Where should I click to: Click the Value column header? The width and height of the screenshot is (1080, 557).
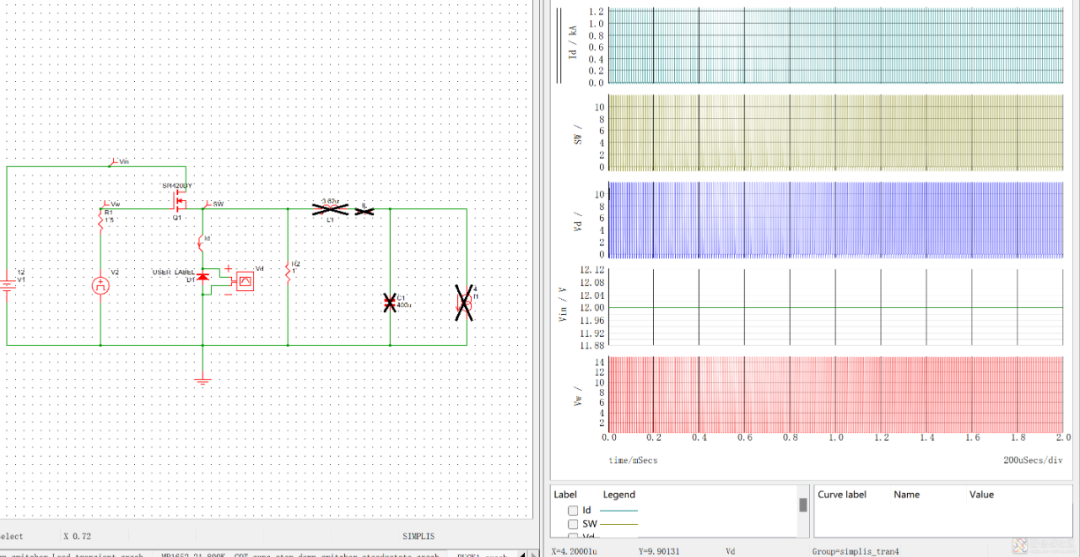tap(982, 494)
